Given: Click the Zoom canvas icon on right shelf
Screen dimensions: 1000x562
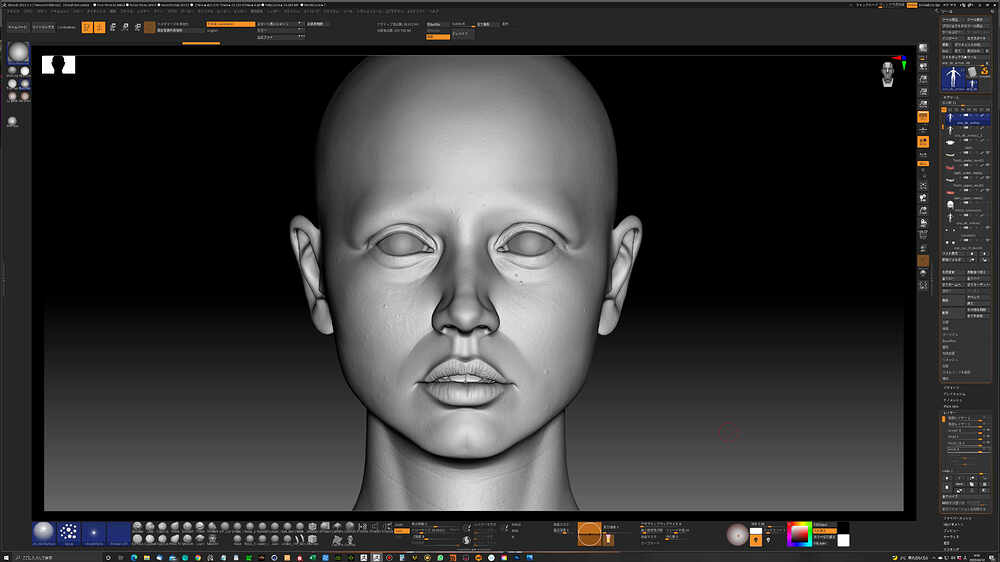Looking at the screenshot, I should (x=923, y=79).
